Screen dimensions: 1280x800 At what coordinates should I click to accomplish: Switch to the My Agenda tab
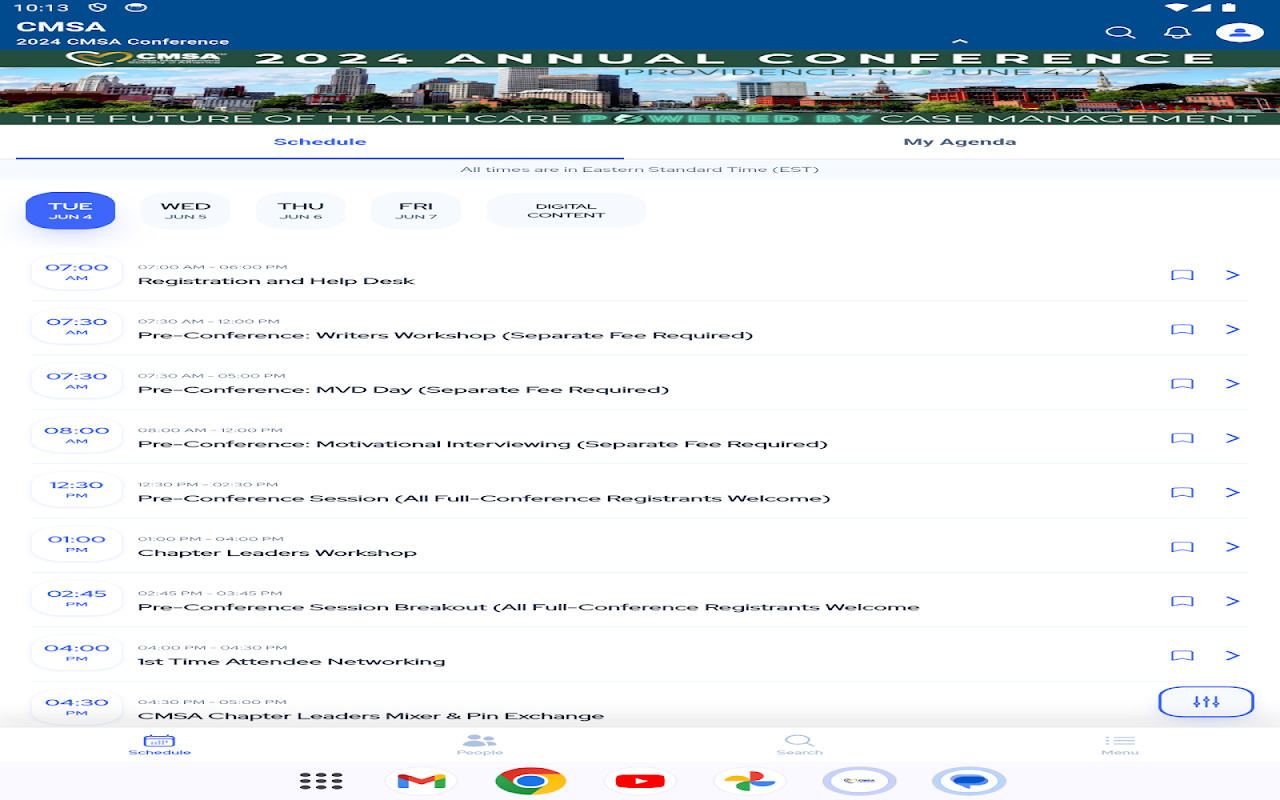pos(959,142)
